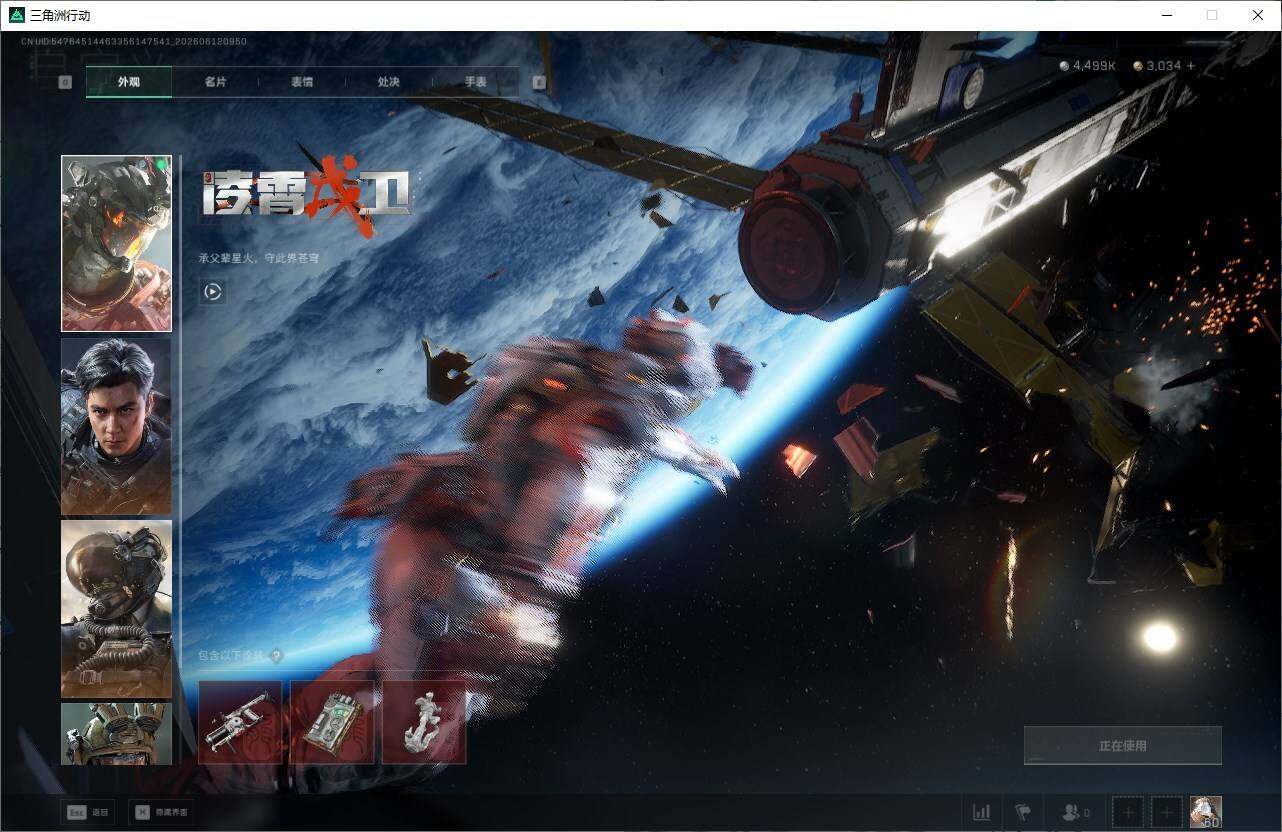Click the 承父辈星火，守此界苍穹 tagline
This screenshot has height=832, width=1282.
point(259,258)
